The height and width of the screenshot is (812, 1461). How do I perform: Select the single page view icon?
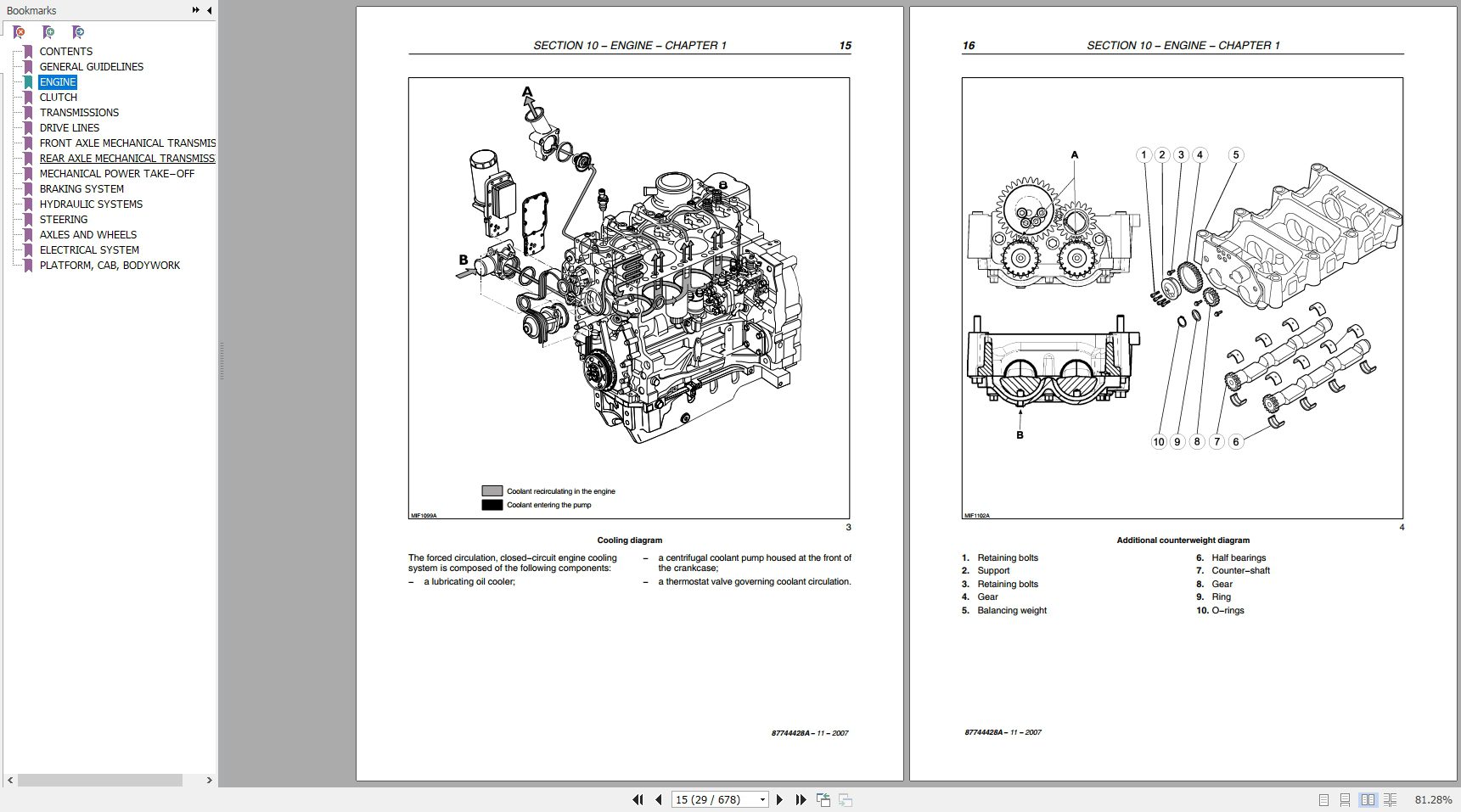[x=1323, y=799]
